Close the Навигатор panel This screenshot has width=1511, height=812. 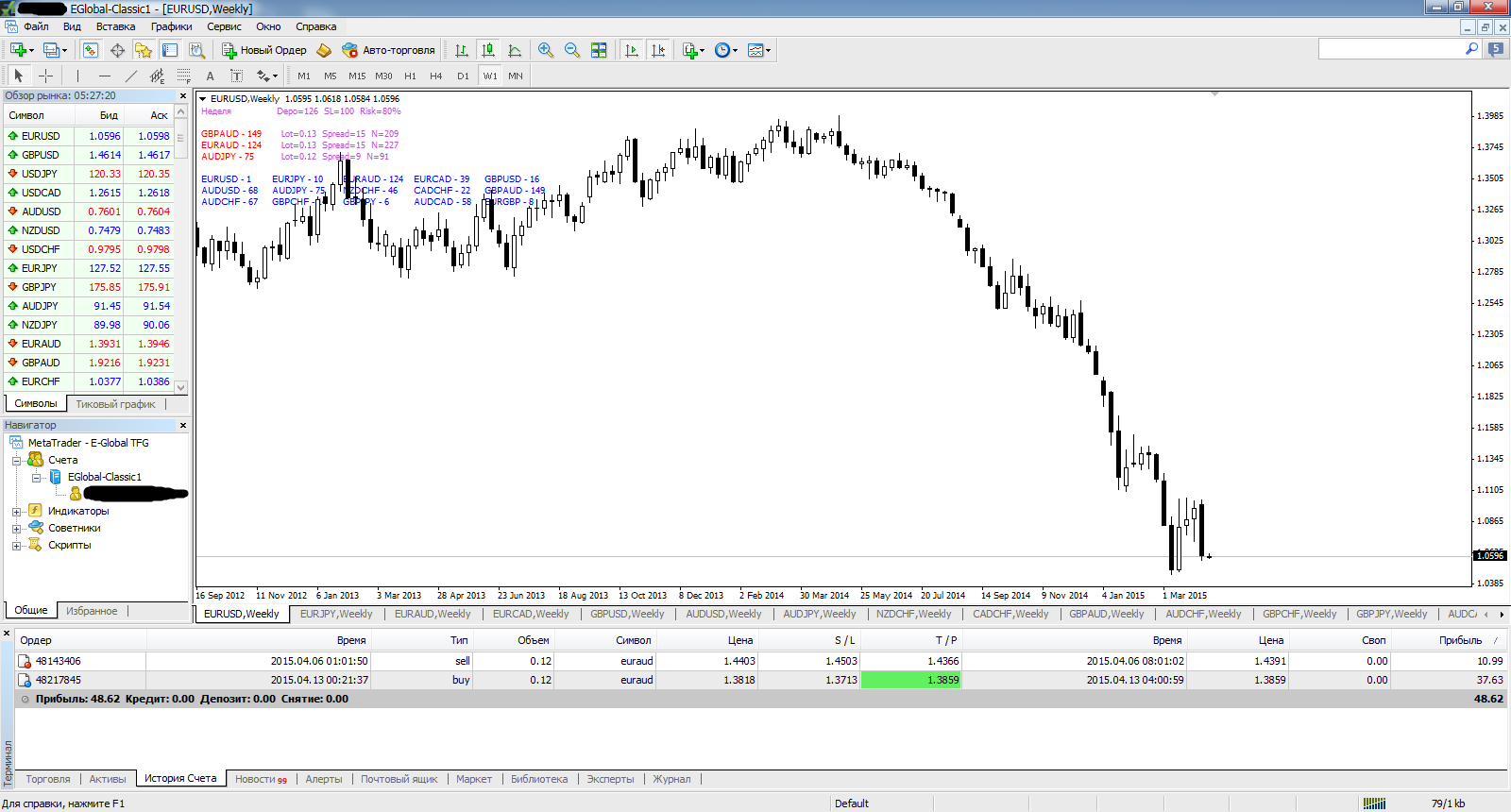(x=183, y=426)
